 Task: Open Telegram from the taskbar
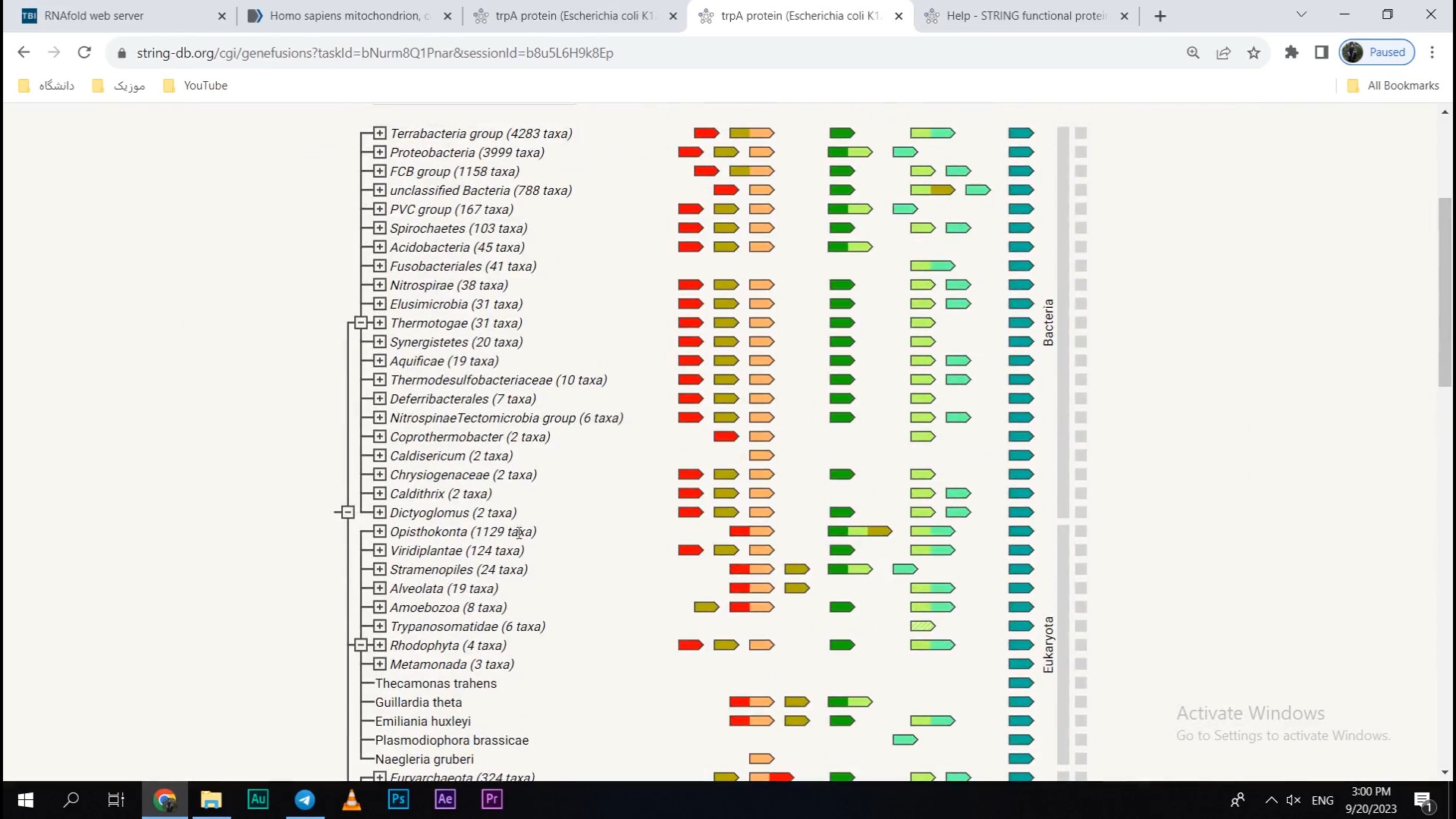tap(305, 799)
